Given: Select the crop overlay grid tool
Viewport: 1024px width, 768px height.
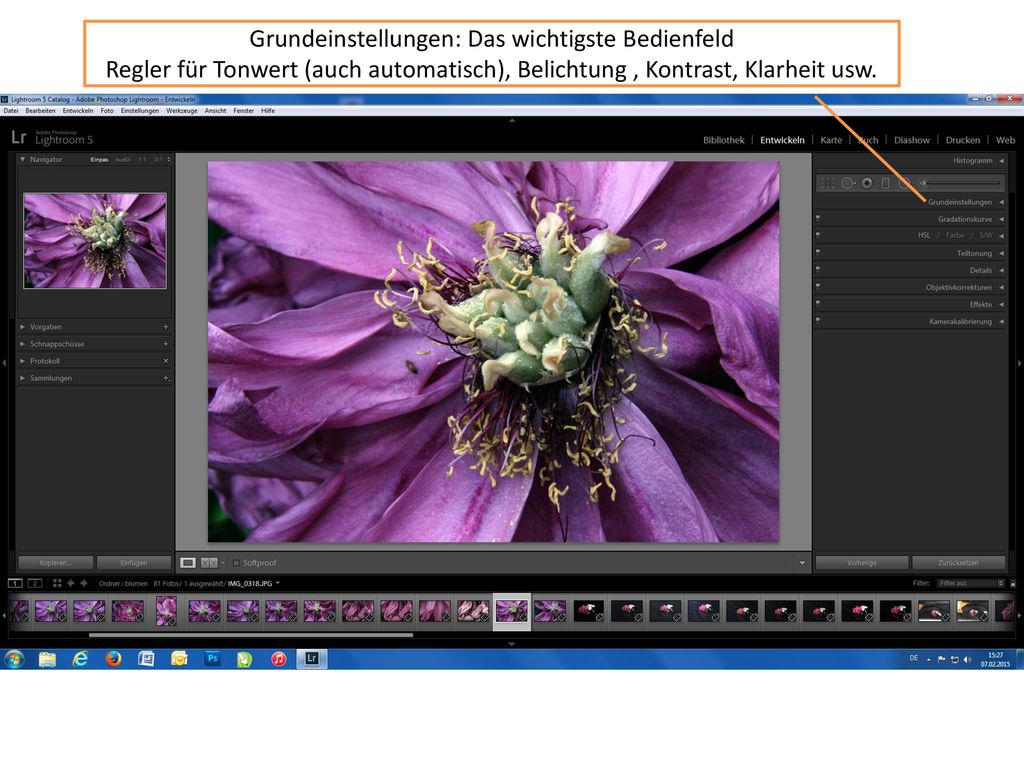Looking at the screenshot, I should point(827,184).
